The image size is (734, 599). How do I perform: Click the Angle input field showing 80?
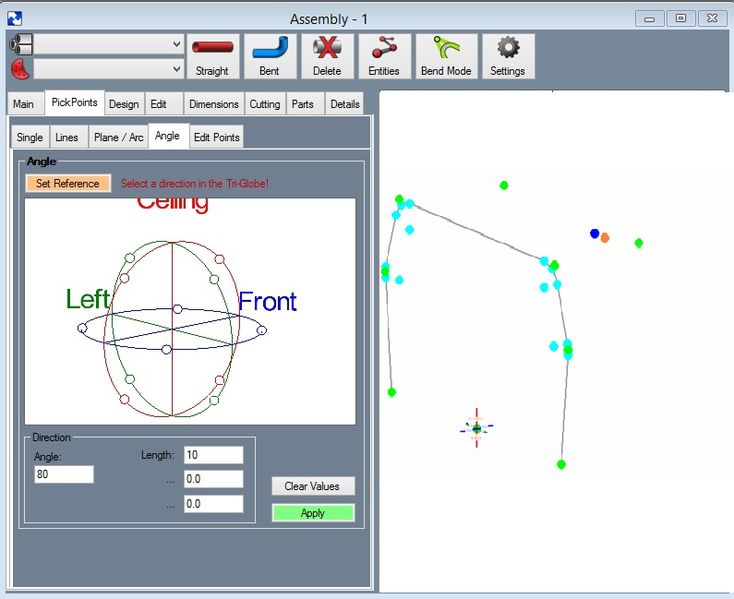(x=64, y=474)
